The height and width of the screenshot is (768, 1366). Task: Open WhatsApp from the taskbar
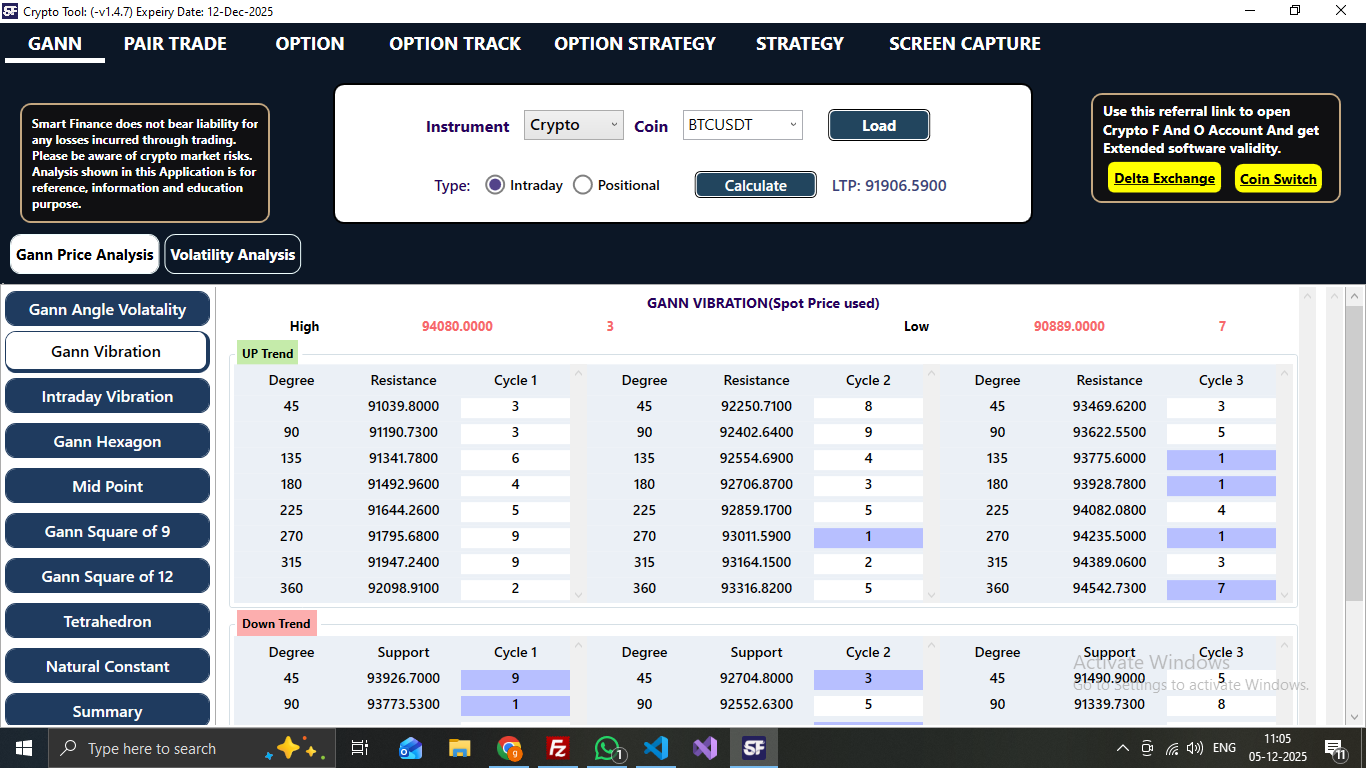point(607,747)
